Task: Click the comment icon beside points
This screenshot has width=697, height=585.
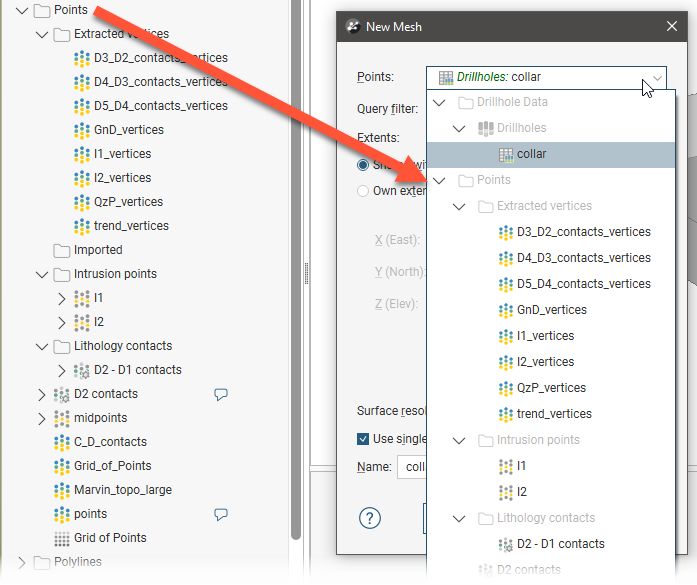Action: (x=221, y=514)
